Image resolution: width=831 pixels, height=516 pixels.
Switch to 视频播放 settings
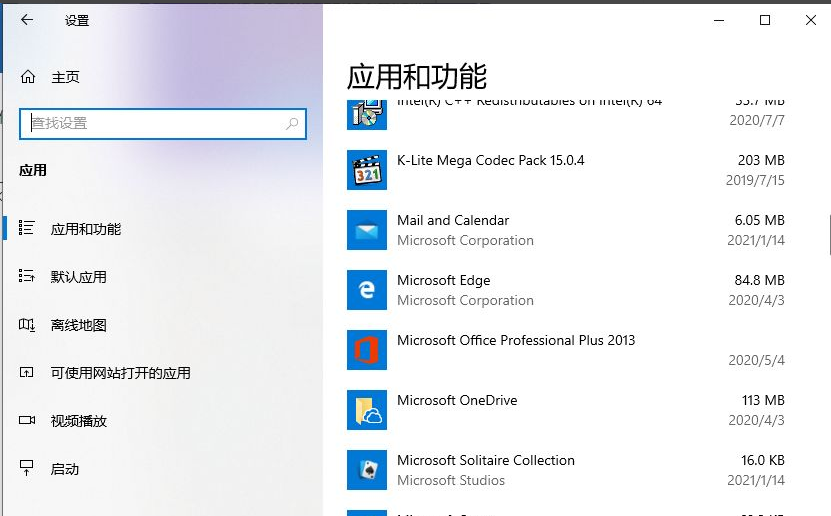[78, 421]
